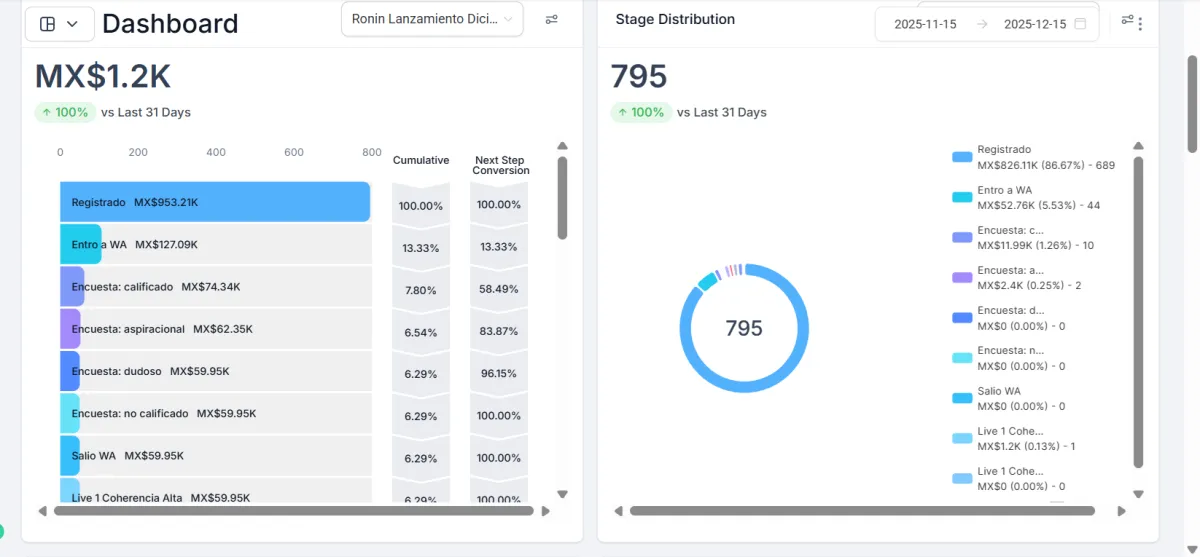Expand Ronin Lanzamiento pipeline dropdown

[432, 19]
